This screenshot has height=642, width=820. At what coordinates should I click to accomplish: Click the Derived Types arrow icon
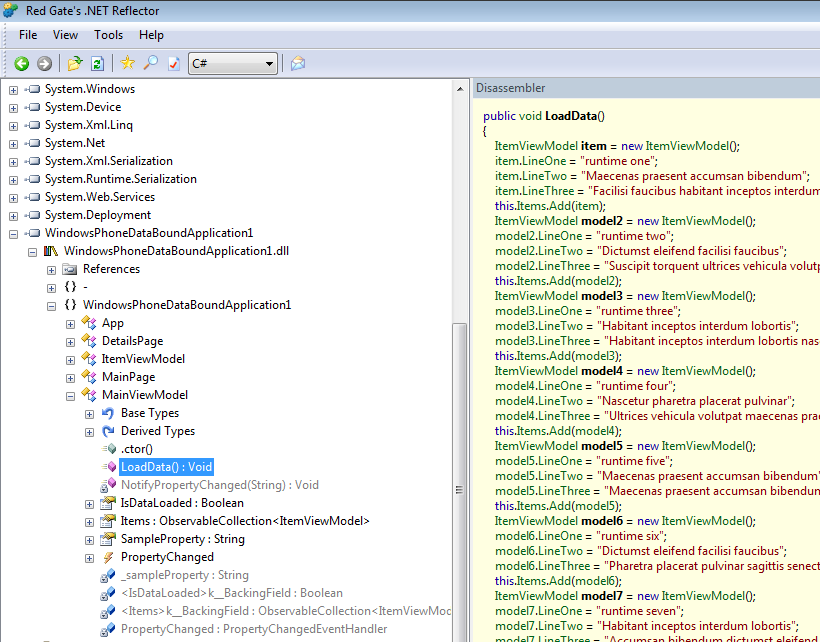(108, 431)
